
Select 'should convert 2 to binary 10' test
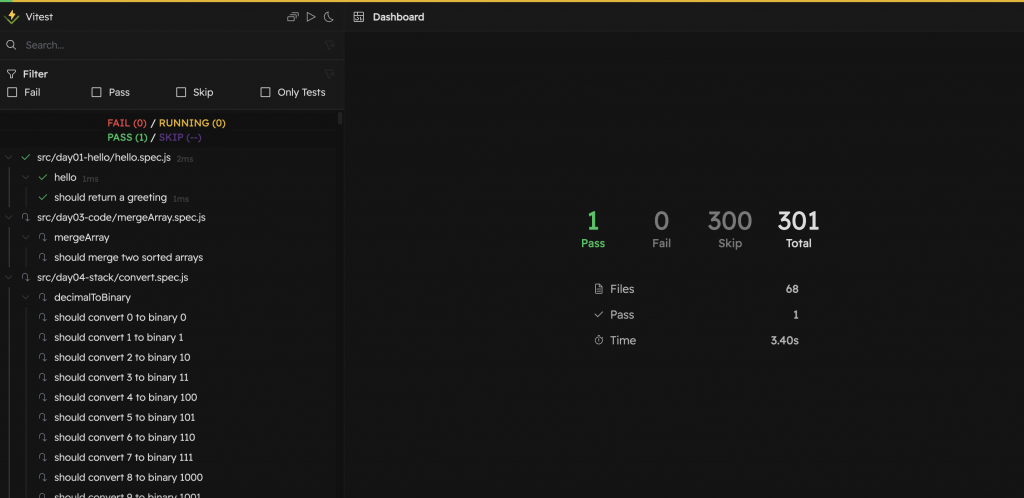122,358
